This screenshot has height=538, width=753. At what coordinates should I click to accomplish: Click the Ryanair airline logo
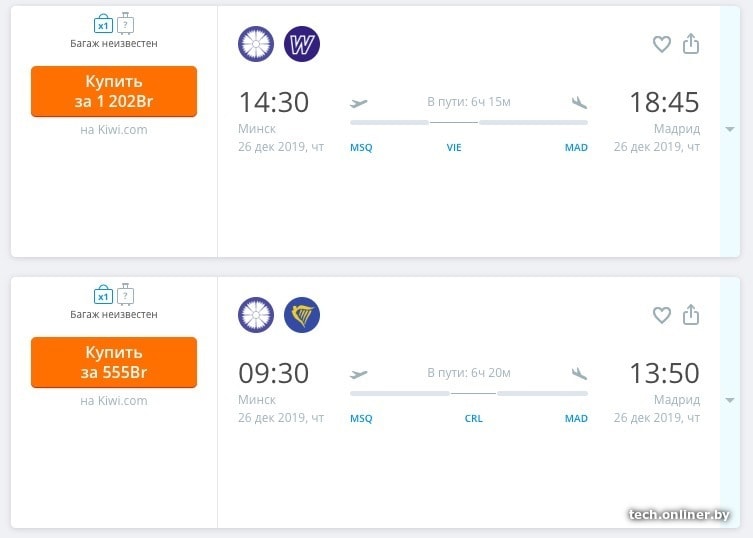(x=302, y=315)
